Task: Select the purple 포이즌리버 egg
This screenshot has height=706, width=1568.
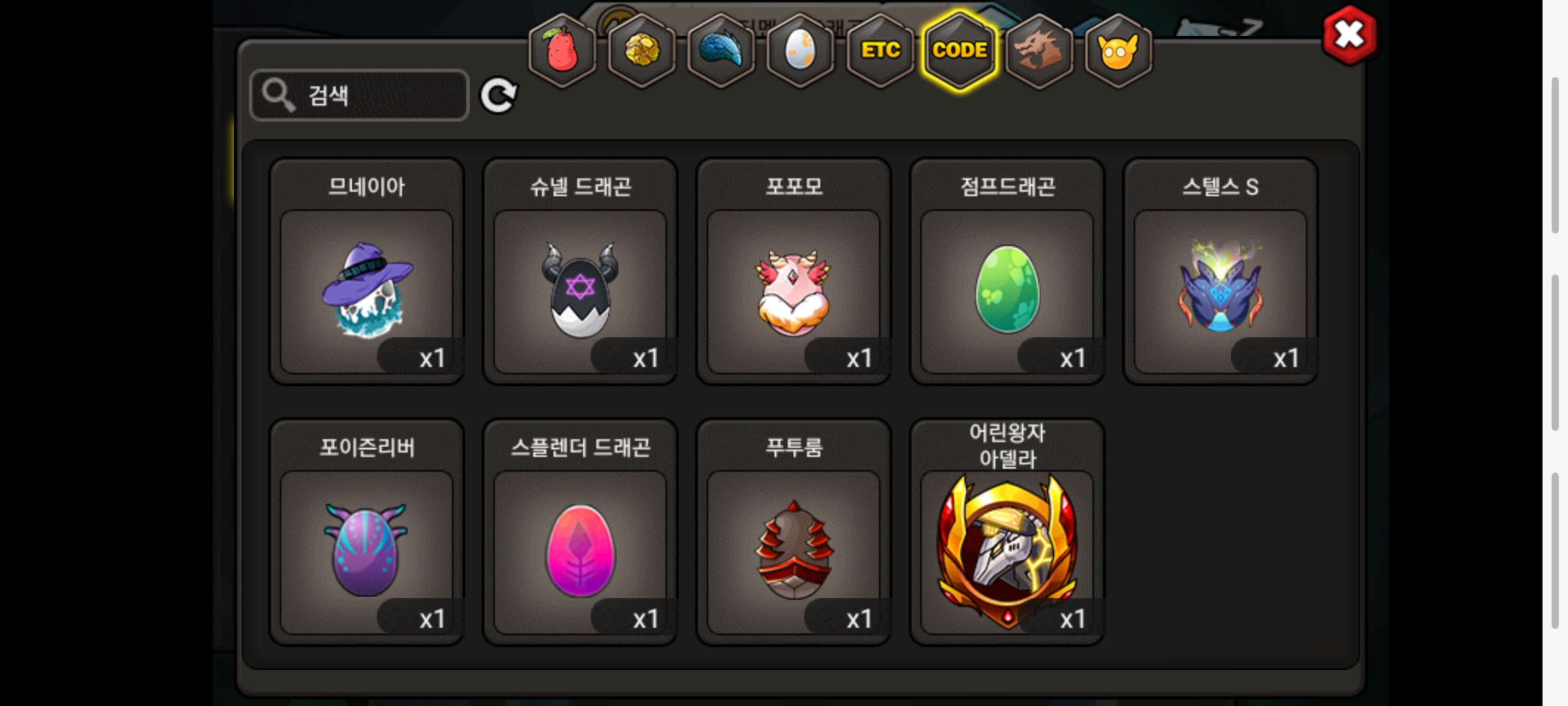Action: click(x=367, y=532)
